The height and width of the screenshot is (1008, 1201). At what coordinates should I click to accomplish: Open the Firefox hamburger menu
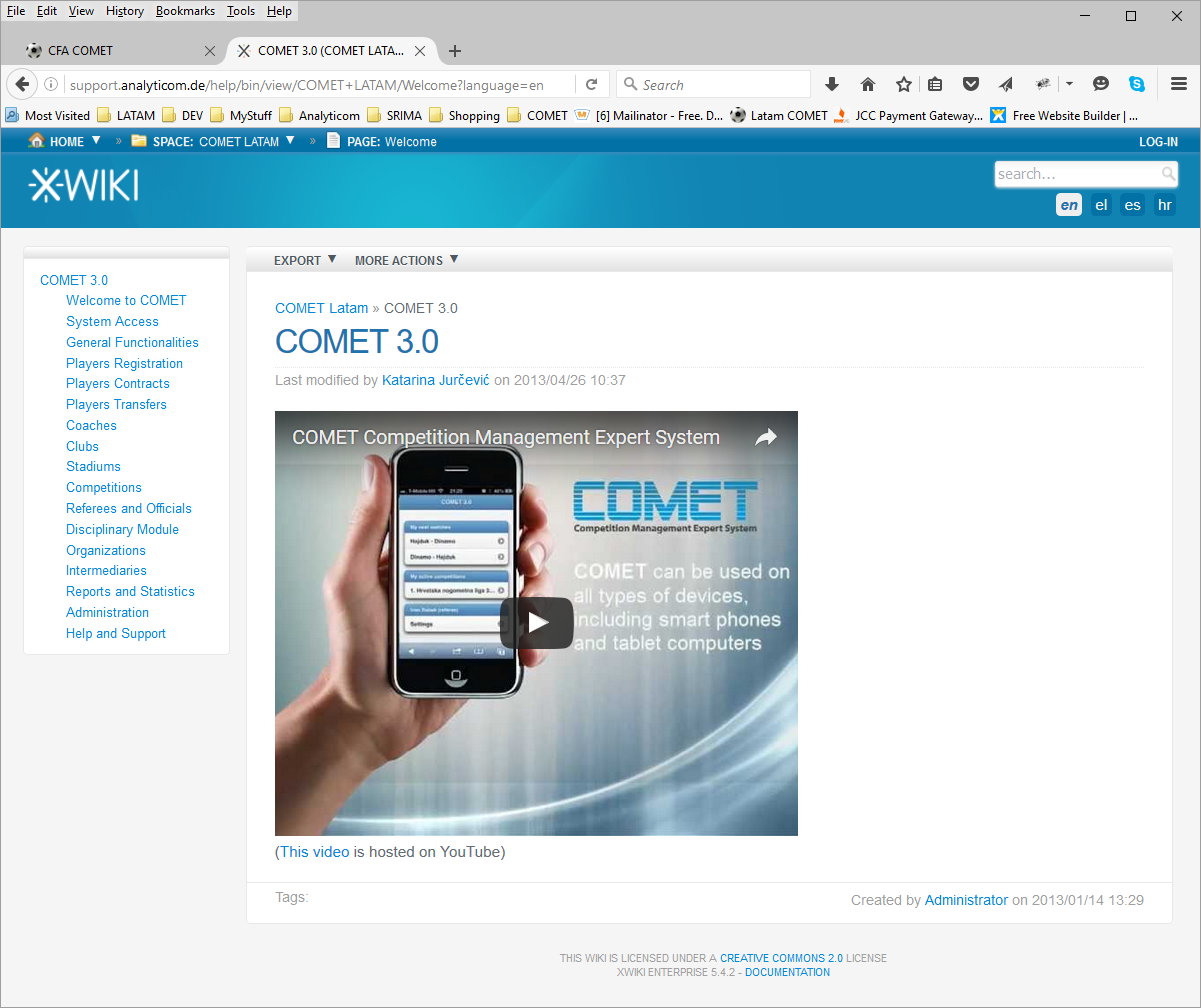pyautogui.click(x=1178, y=85)
